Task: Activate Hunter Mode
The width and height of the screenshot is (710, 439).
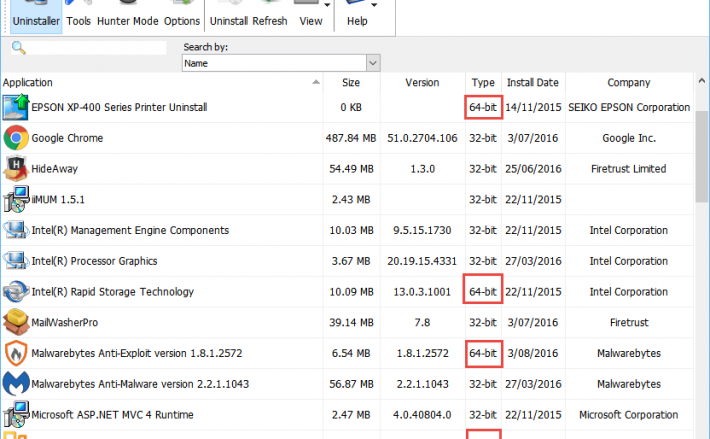Action: 128,16
